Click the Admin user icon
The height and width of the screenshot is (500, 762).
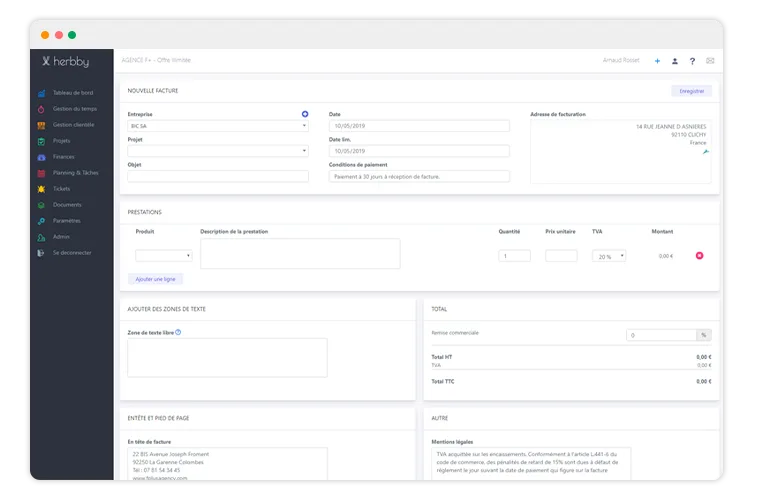pos(41,237)
